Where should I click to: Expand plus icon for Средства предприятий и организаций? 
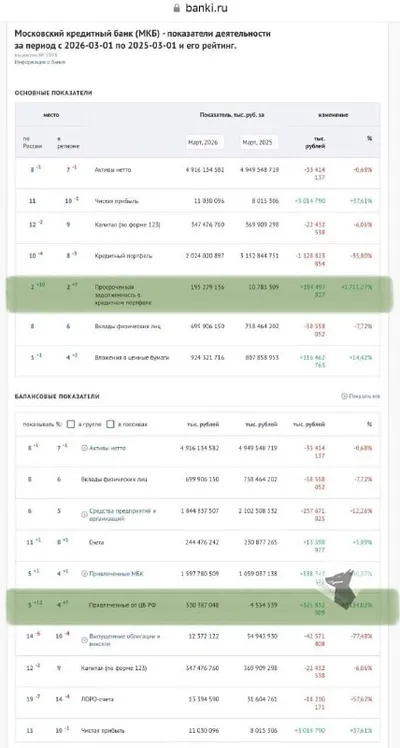click(84, 514)
